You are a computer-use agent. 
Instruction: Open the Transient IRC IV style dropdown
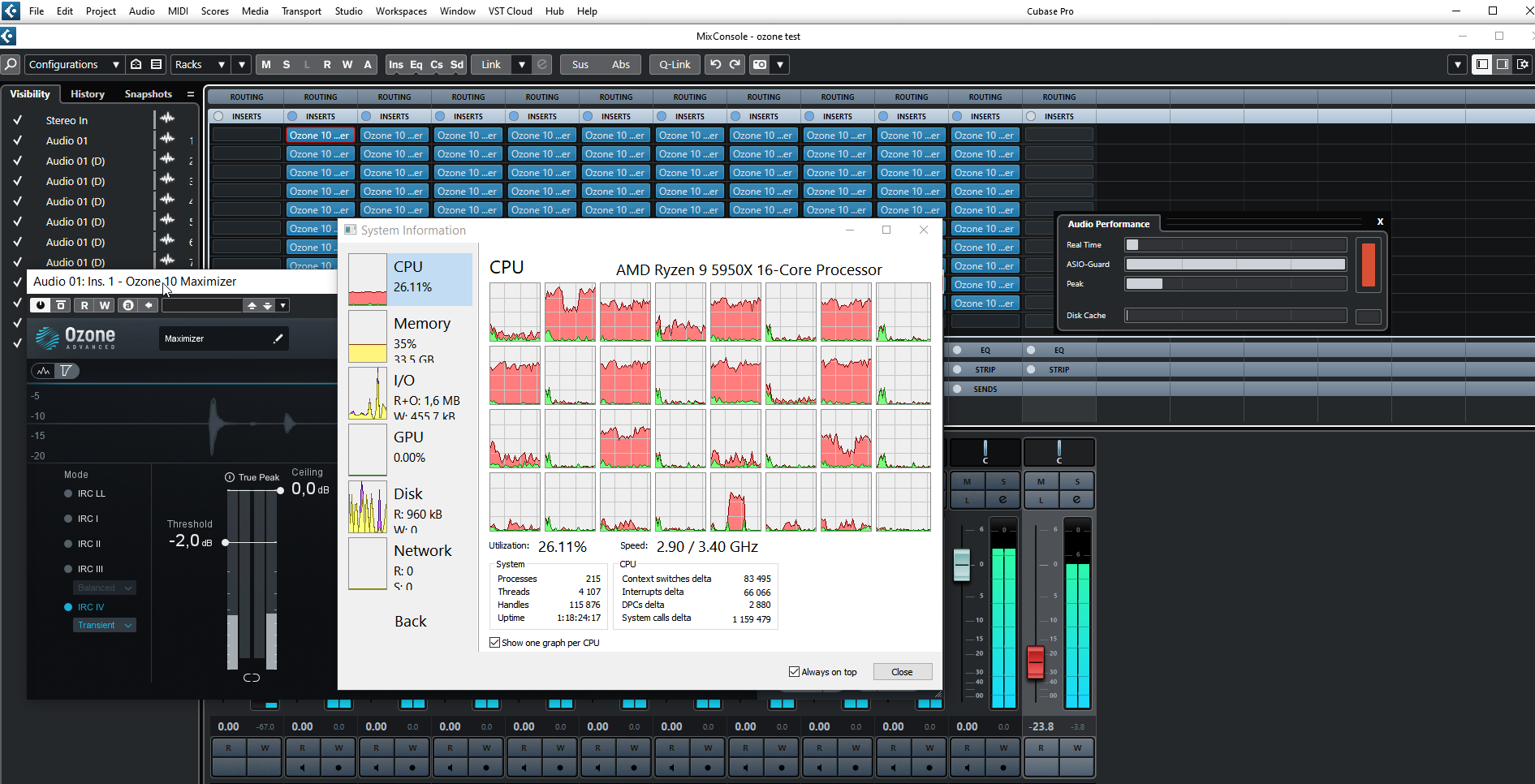[104, 625]
